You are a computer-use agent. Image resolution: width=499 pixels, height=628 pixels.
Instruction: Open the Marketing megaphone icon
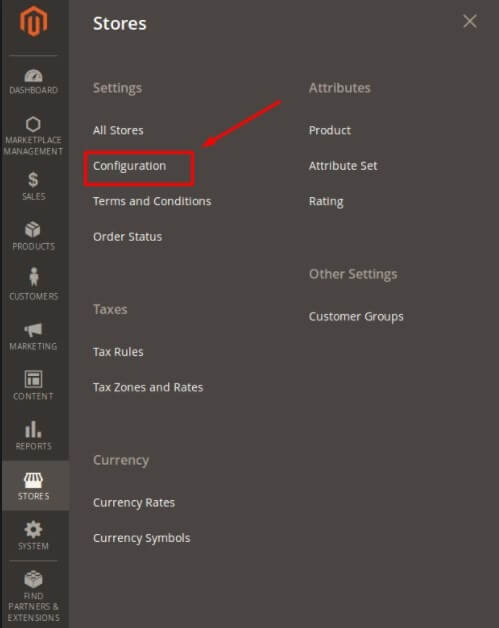[33, 330]
